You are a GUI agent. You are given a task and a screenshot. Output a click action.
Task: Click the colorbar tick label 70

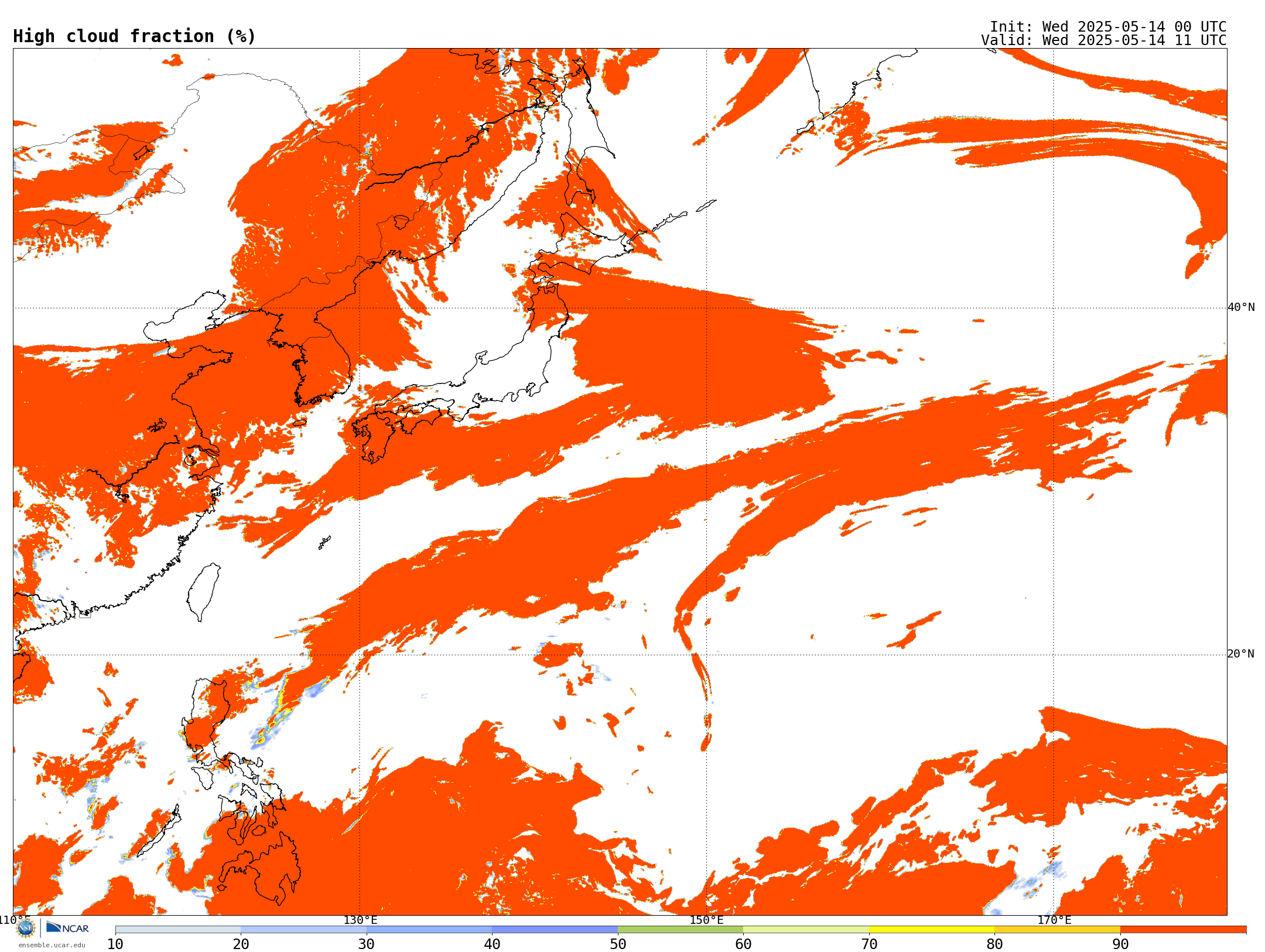[869, 944]
